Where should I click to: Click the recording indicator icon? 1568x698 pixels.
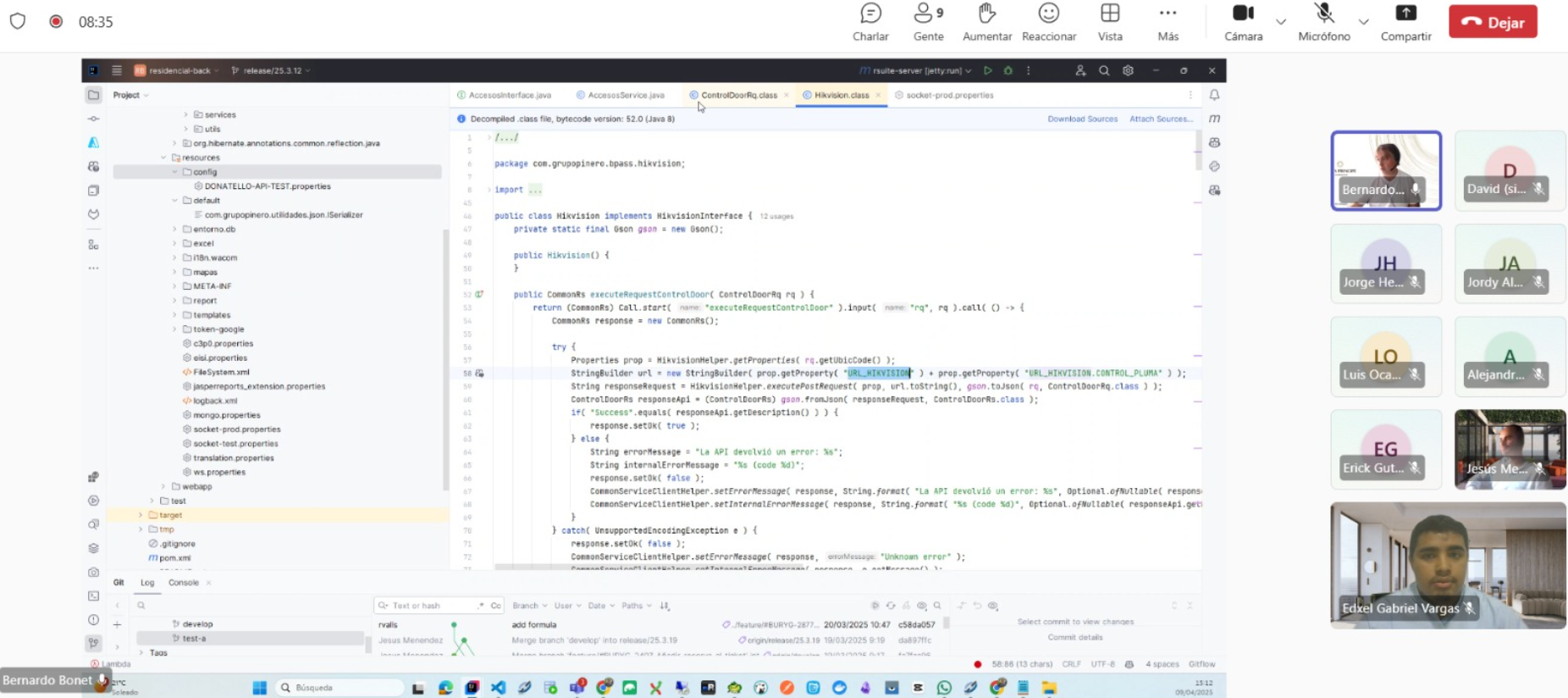click(56, 21)
